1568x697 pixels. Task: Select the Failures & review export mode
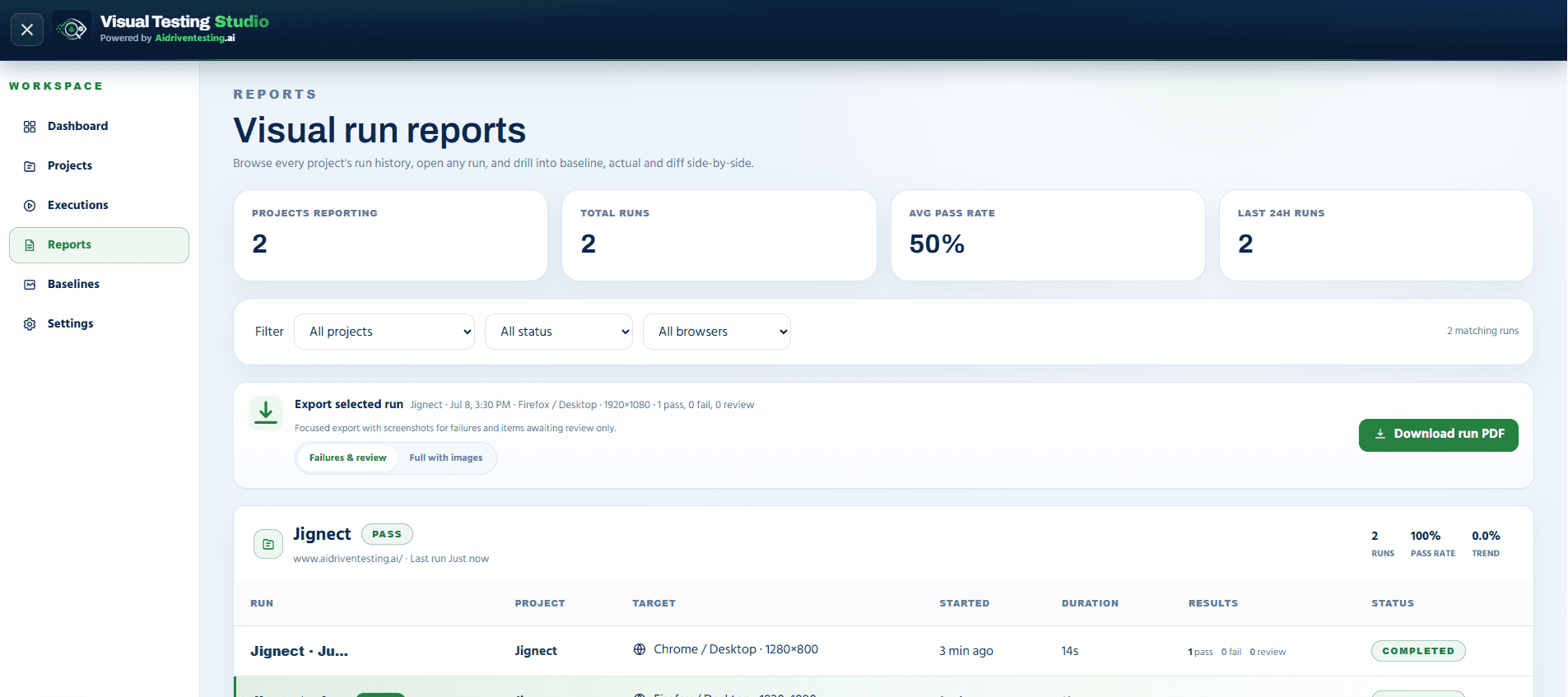pos(347,458)
